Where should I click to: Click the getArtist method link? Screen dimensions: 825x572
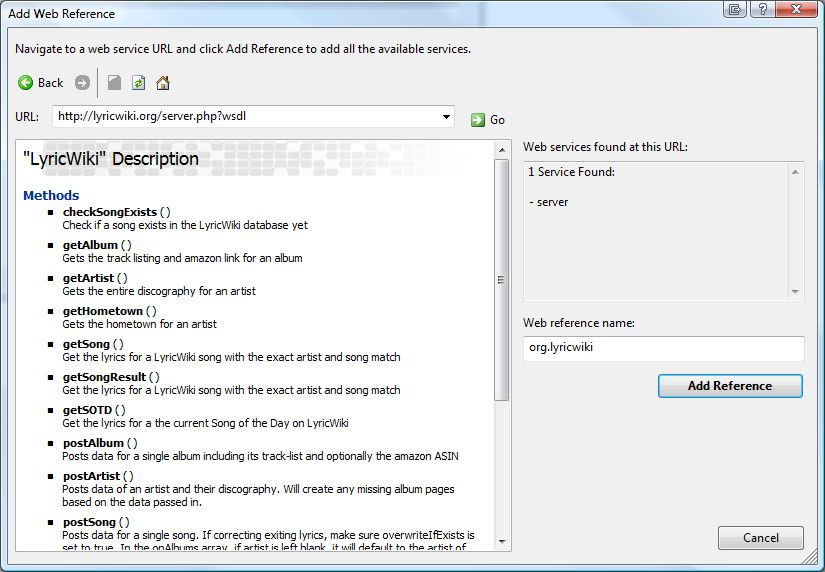coord(88,278)
